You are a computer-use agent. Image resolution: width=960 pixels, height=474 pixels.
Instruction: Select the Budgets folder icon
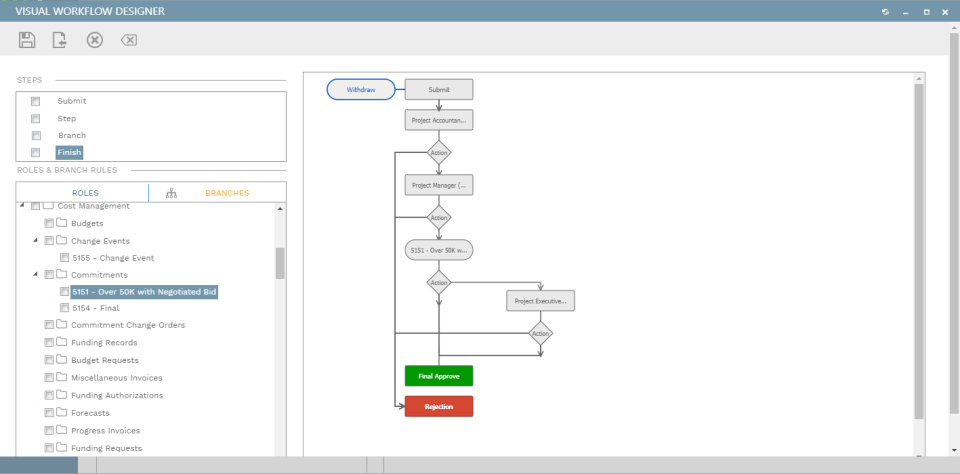61,223
